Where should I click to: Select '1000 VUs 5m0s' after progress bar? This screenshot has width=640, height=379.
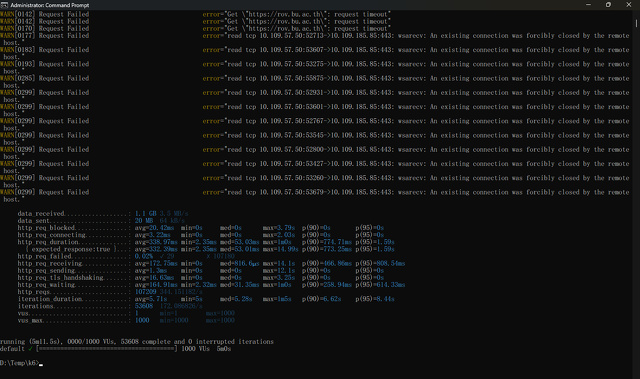(x=206, y=349)
